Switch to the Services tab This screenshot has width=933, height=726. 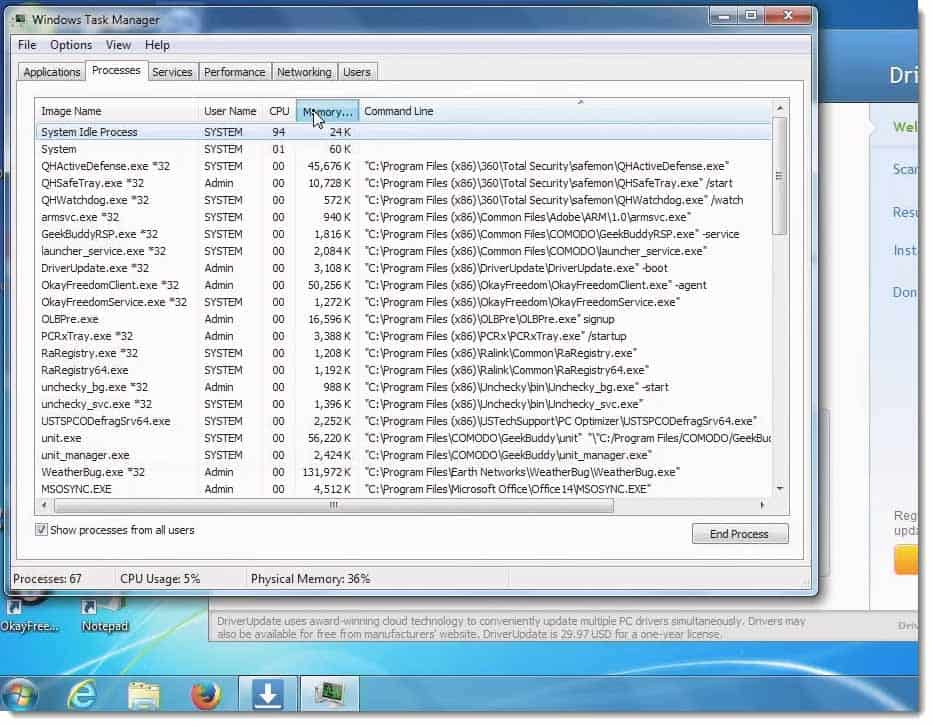point(172,72)
